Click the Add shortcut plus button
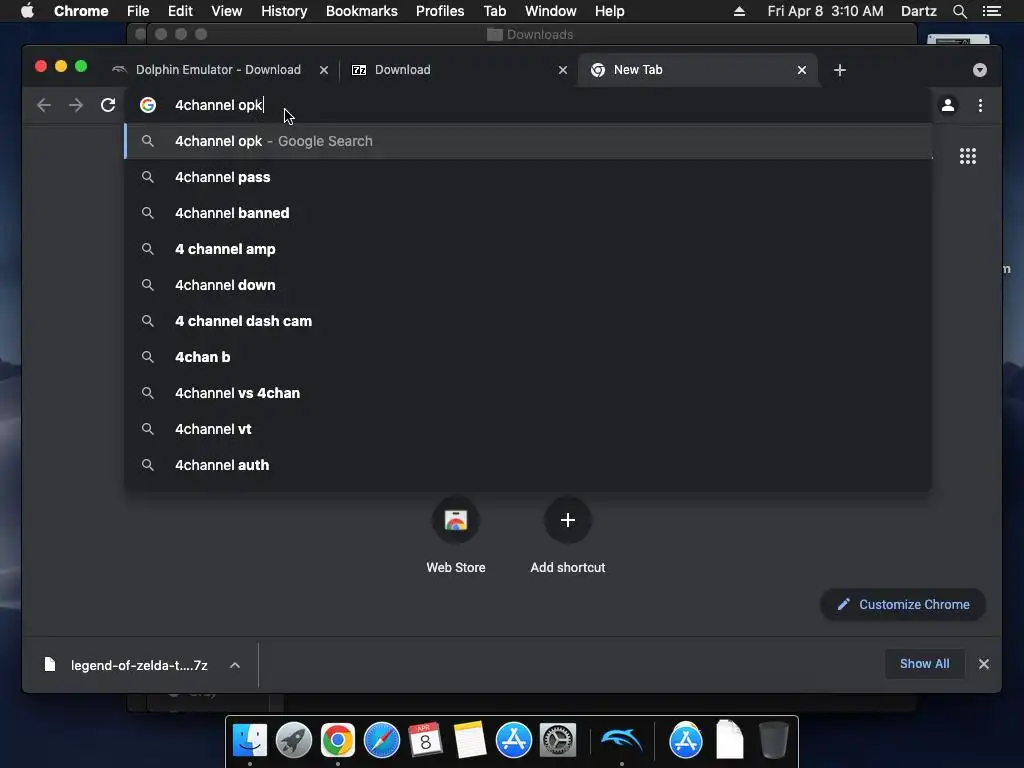1024x768 pixels. (x=568, y=520)
